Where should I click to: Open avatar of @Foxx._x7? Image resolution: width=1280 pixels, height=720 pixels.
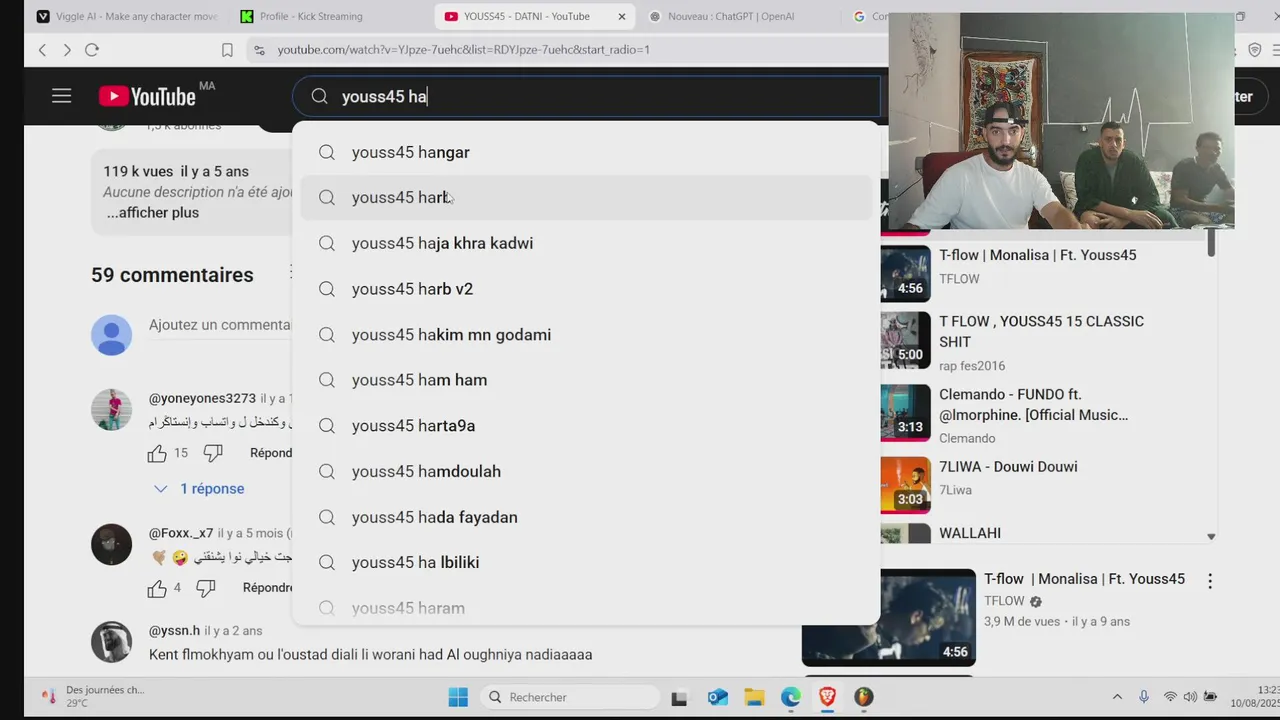111,545
